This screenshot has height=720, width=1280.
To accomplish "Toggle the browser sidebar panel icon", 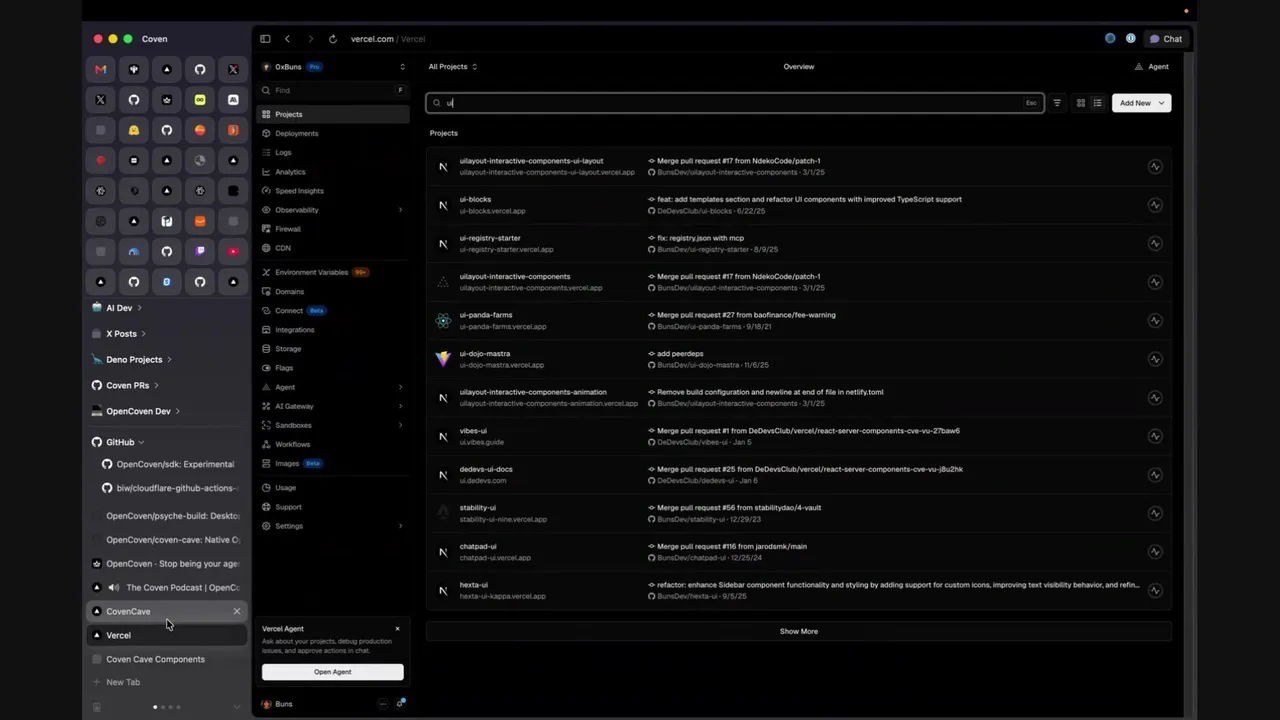I will click(265, 39).
